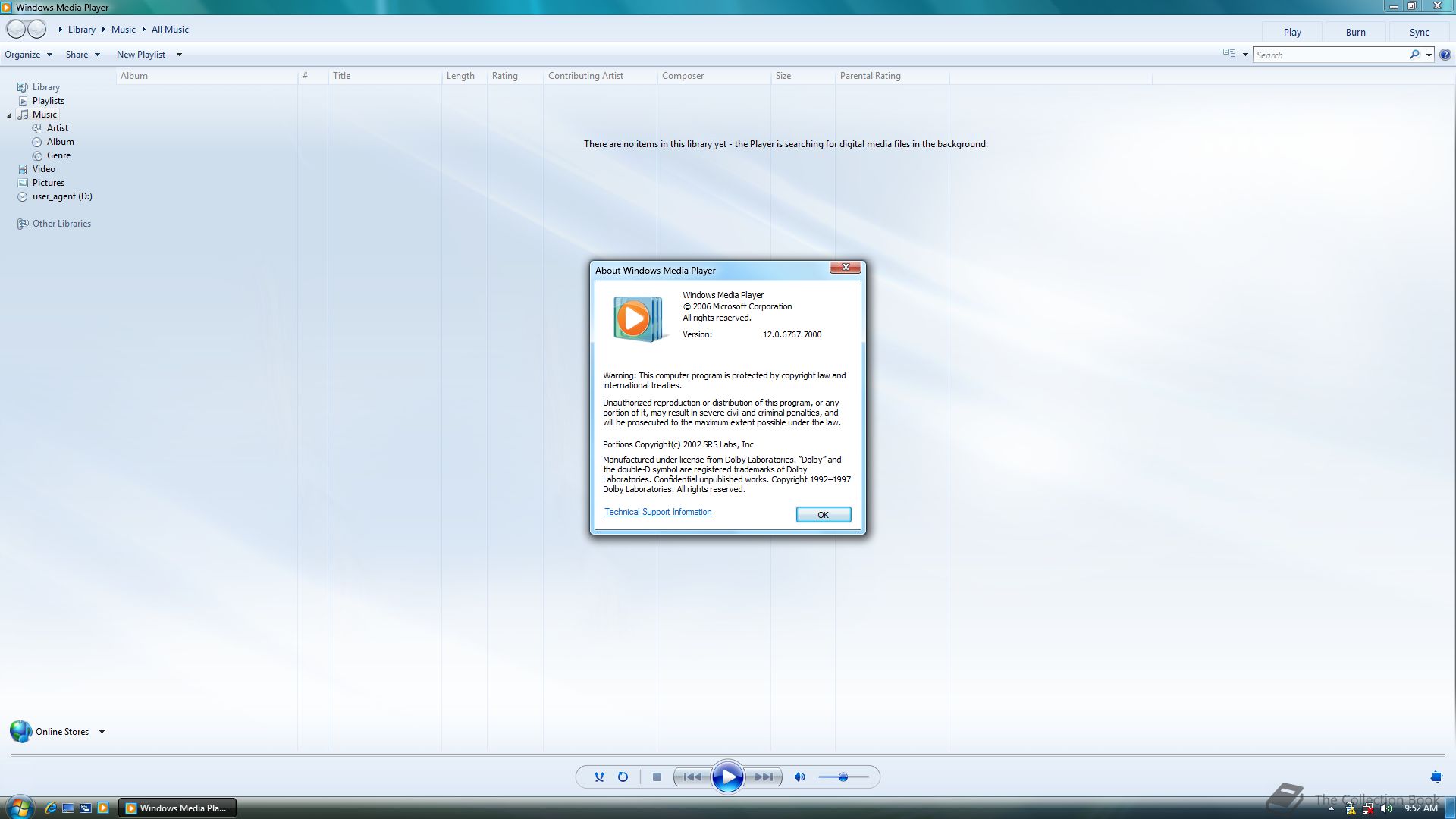This screenshot has width=1456, height=819.
Task: Sort by the Length column header
Action: pos(464,76)
